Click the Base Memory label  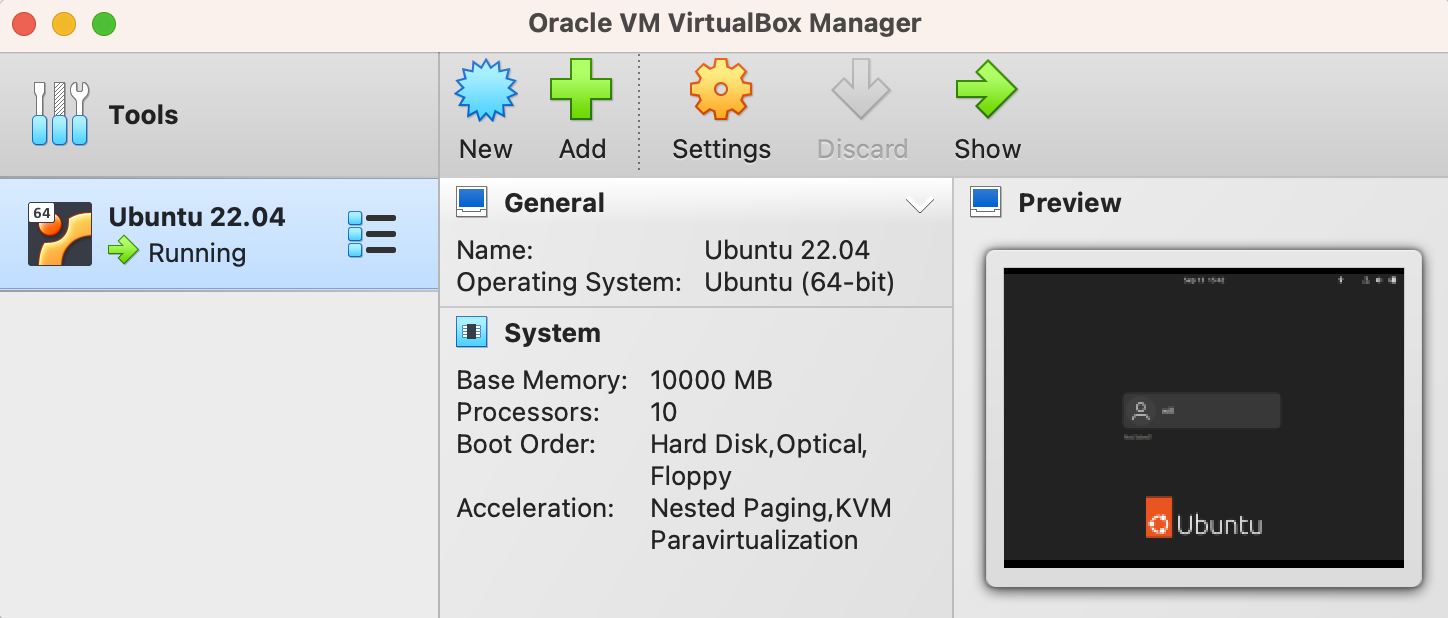point(542,380)
